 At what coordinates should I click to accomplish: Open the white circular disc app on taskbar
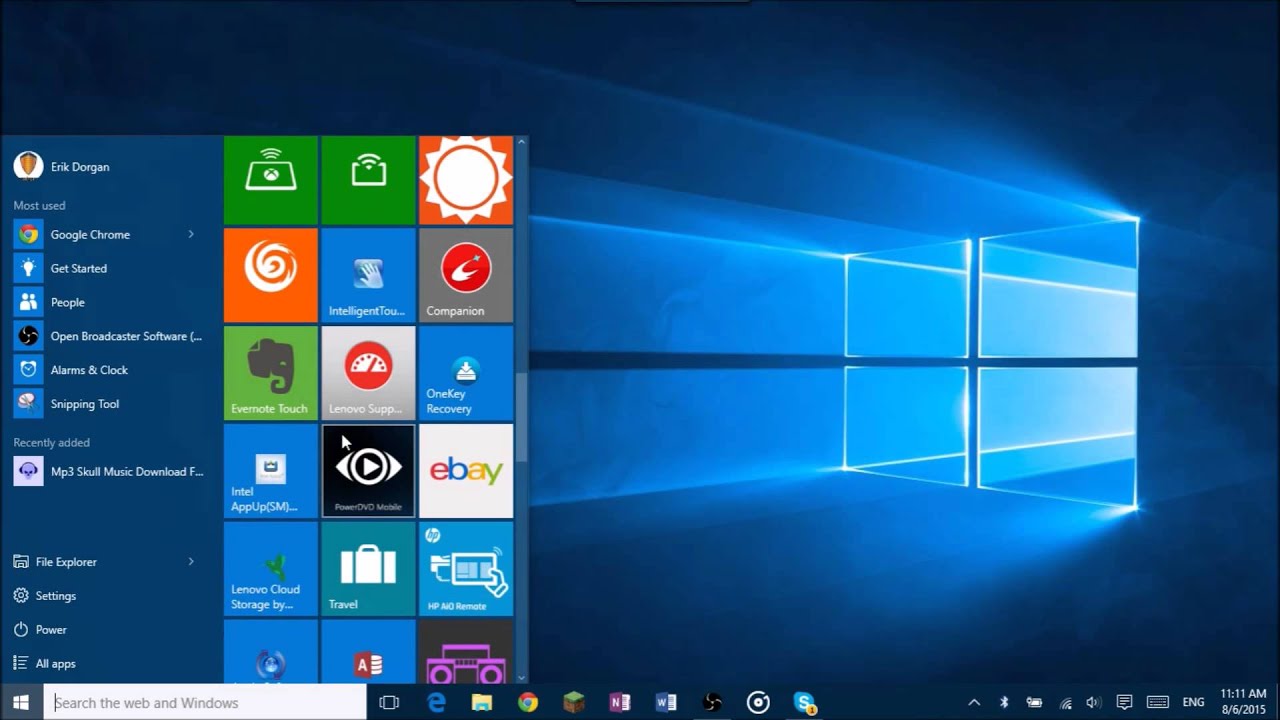click(x=758, y=702)
